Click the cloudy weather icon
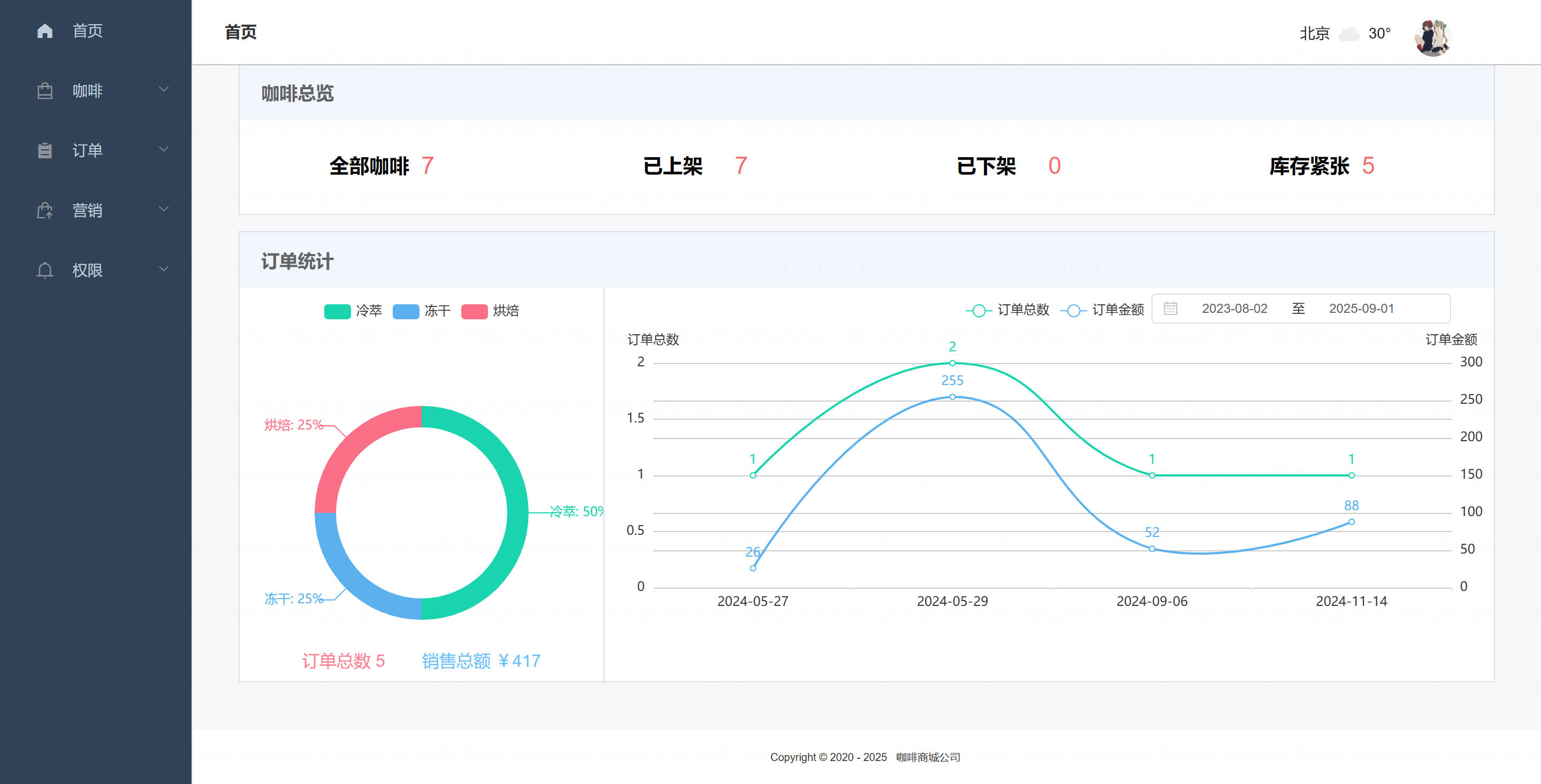The height and width of the screenshot is (784, 1541). coord(1348,34)
